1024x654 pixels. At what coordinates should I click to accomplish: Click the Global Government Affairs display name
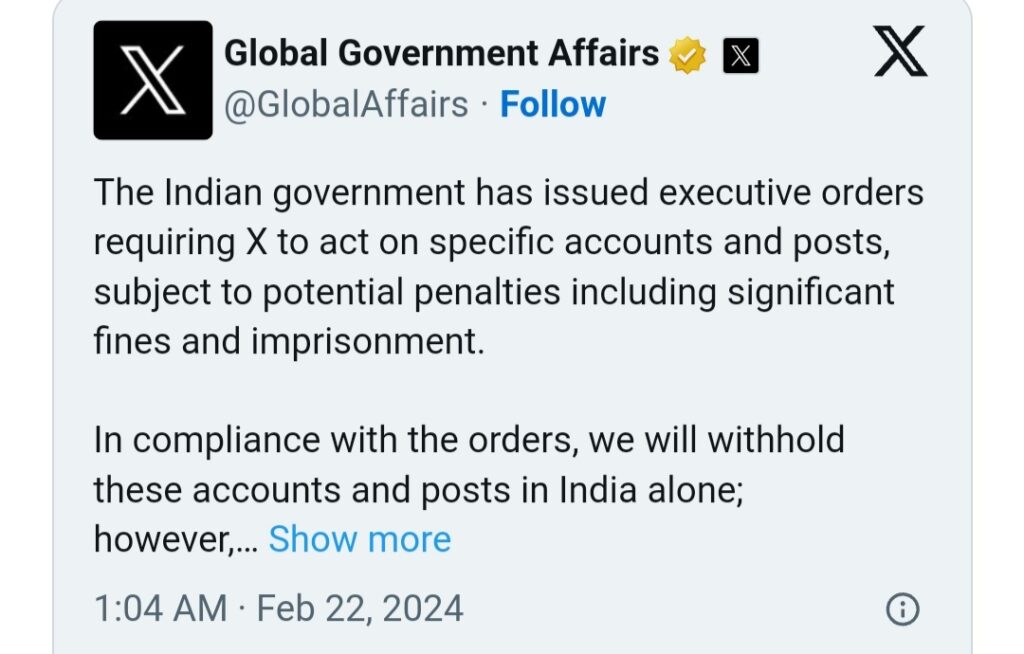pyautogui.click(x=441, y=54)
